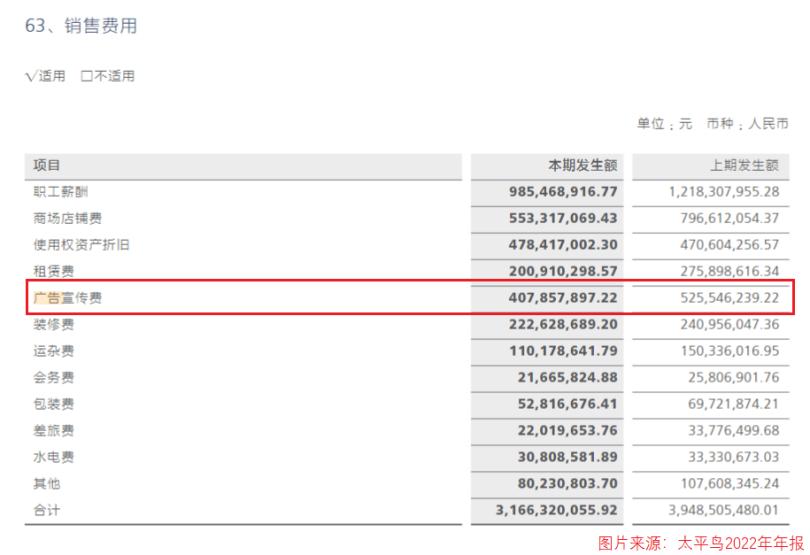Click the 适用 checked checkbox
This screenshot has width=810, height=555.
point(32,76)
